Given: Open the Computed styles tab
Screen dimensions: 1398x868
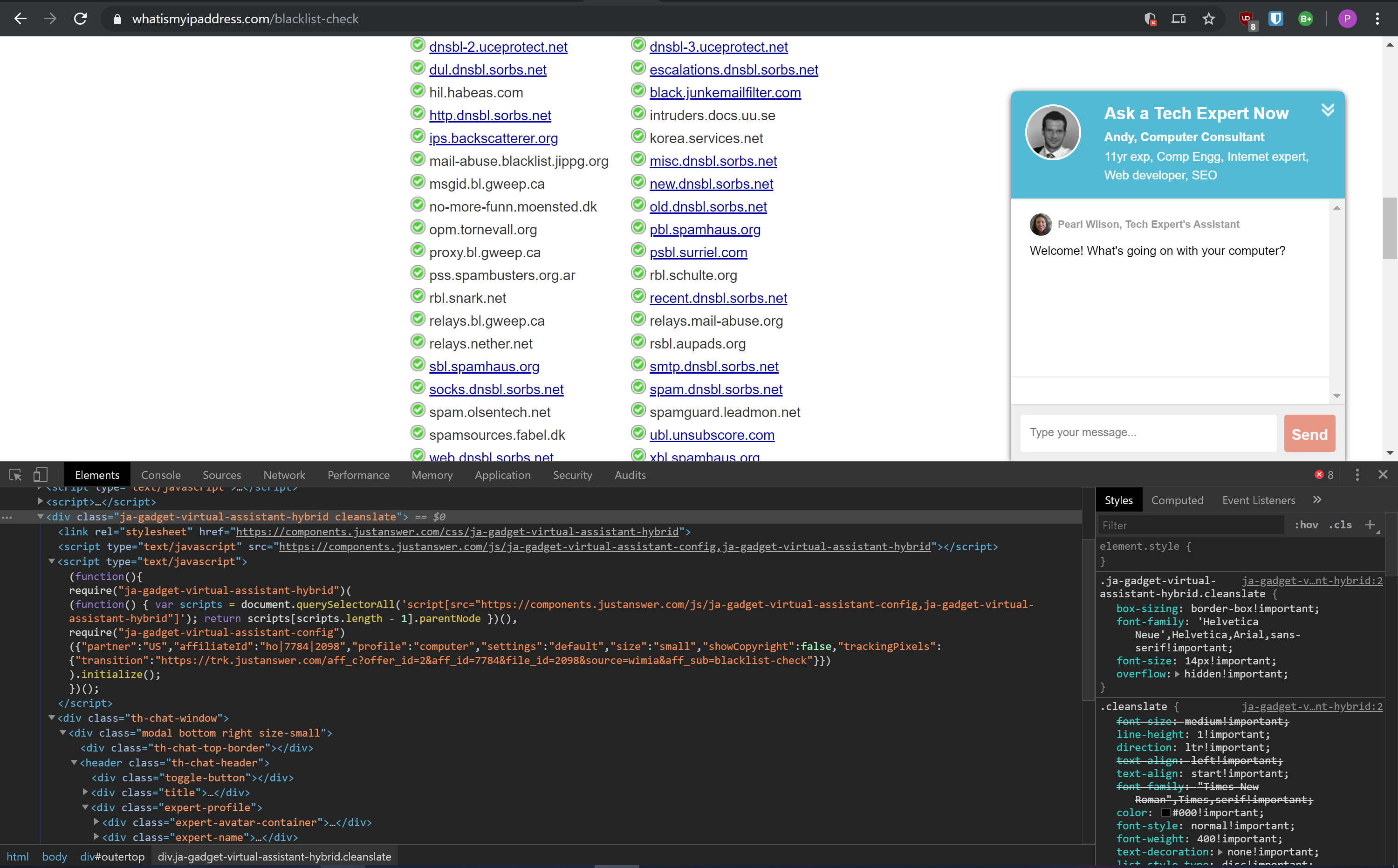Looking at the screenshot, I should [1178, 500].
